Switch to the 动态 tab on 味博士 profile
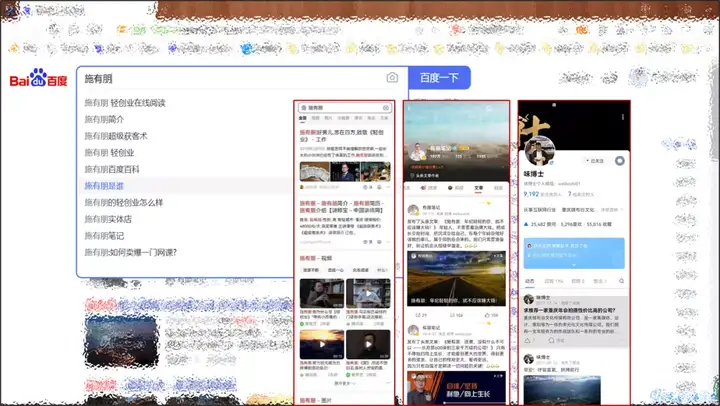 pyautogui.click(x=530, y=281)
